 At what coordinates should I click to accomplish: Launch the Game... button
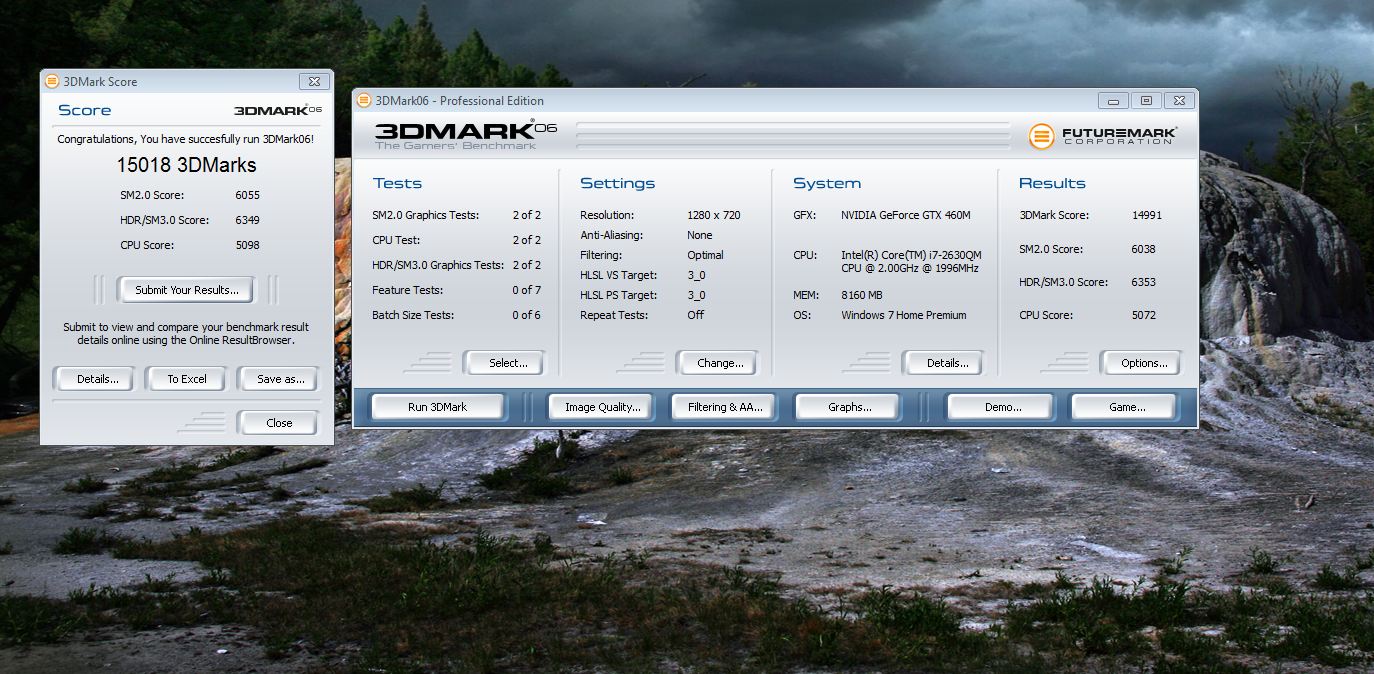tap(1126, 407)
